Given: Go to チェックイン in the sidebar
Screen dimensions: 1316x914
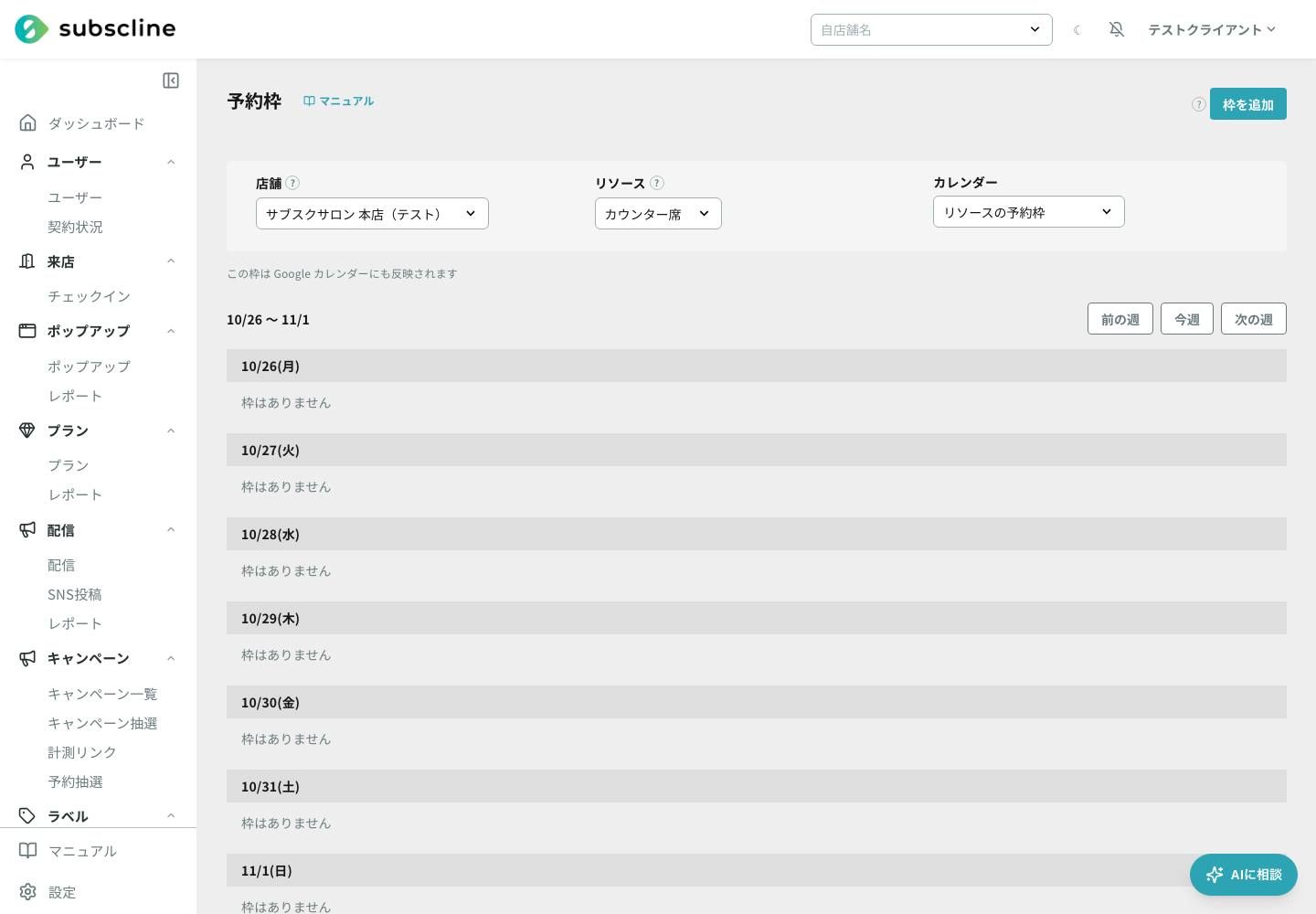Looking at the screenshot, I should [89, 296].
